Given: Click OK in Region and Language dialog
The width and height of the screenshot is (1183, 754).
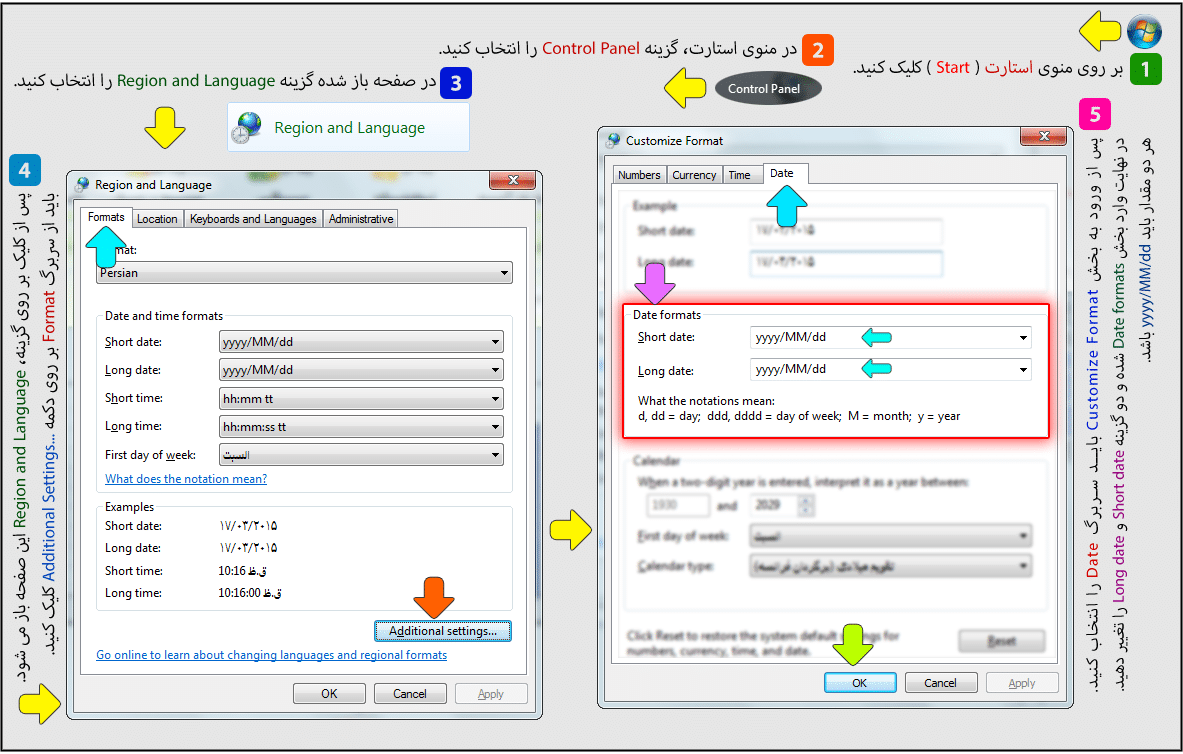Looking at the screenshot, I should tap(329, 694).
